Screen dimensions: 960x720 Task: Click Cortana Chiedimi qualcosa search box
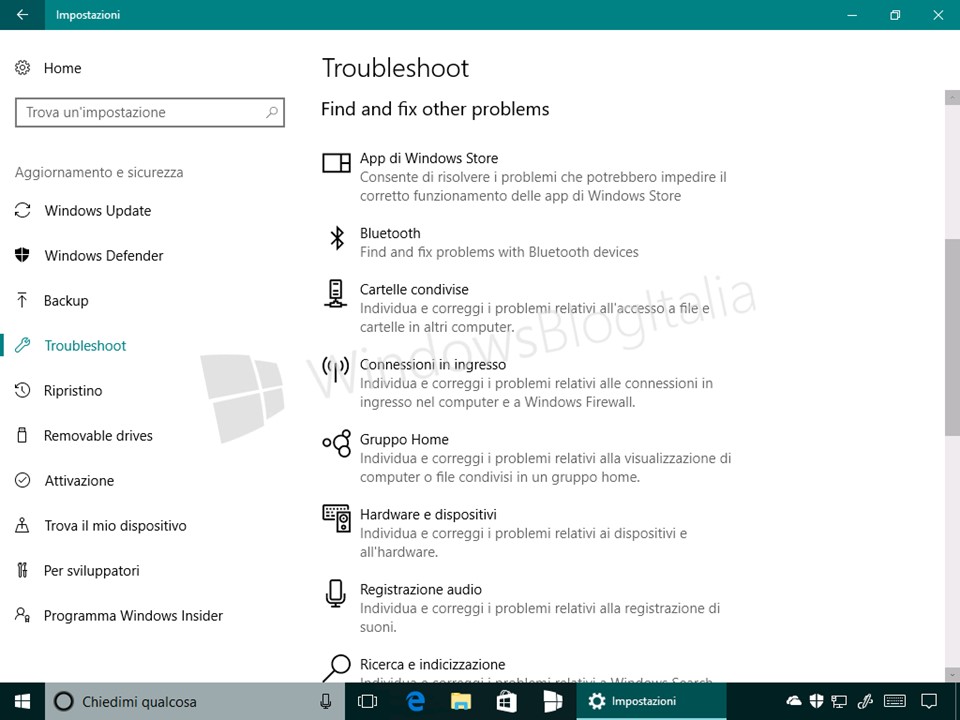click(195, 701)
